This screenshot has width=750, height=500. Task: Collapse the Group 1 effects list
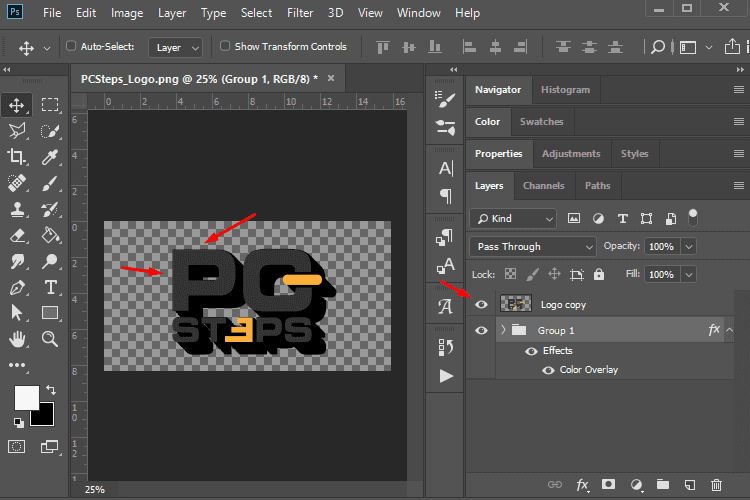(729, 330)
